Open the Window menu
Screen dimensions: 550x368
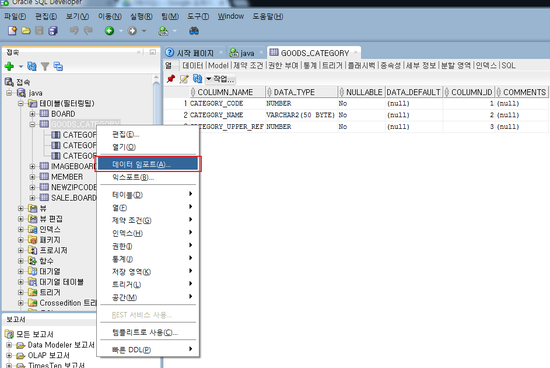click(x=230, y=16)
